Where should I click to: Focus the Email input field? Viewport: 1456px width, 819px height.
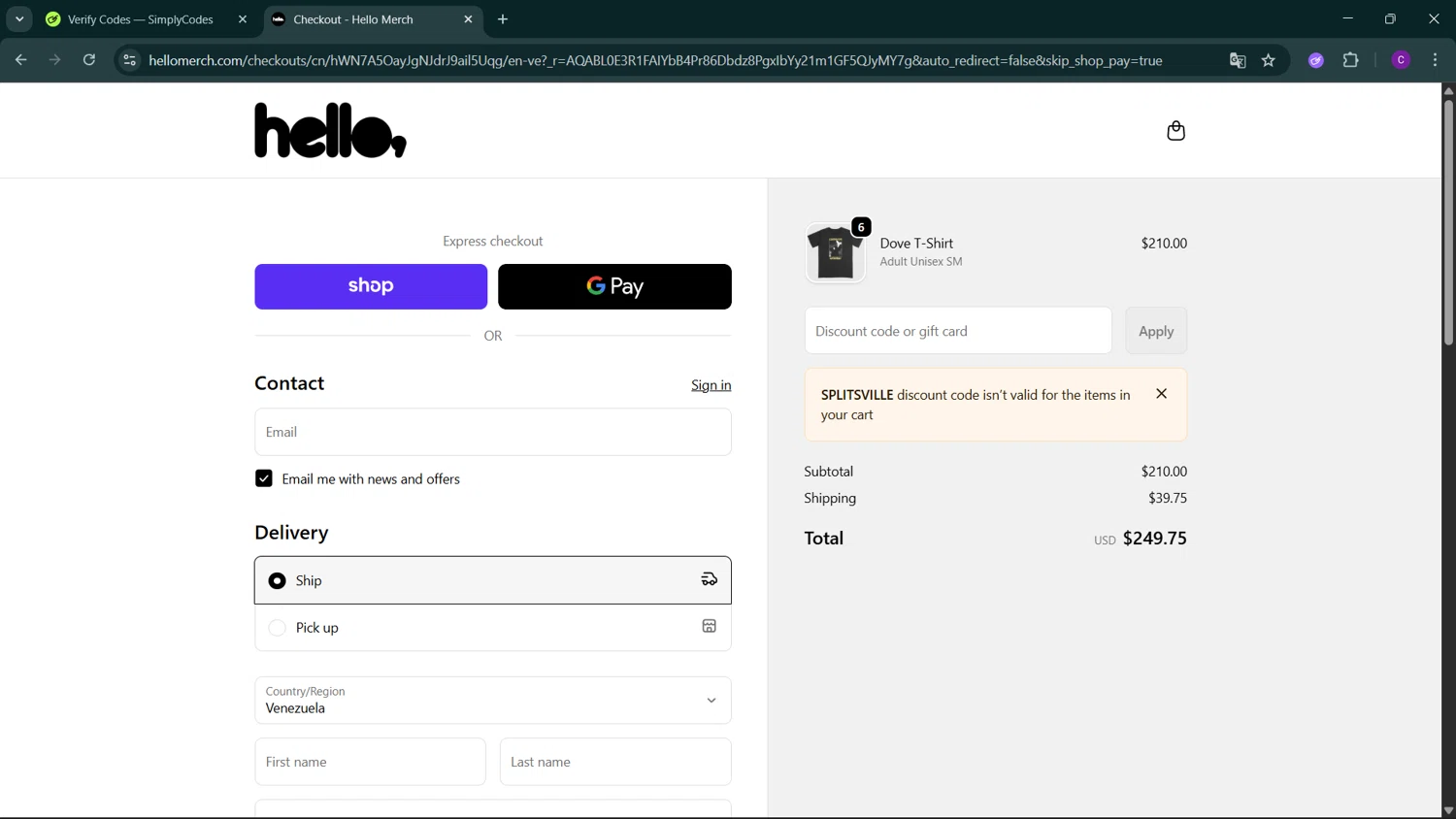[x=493, y=432]
